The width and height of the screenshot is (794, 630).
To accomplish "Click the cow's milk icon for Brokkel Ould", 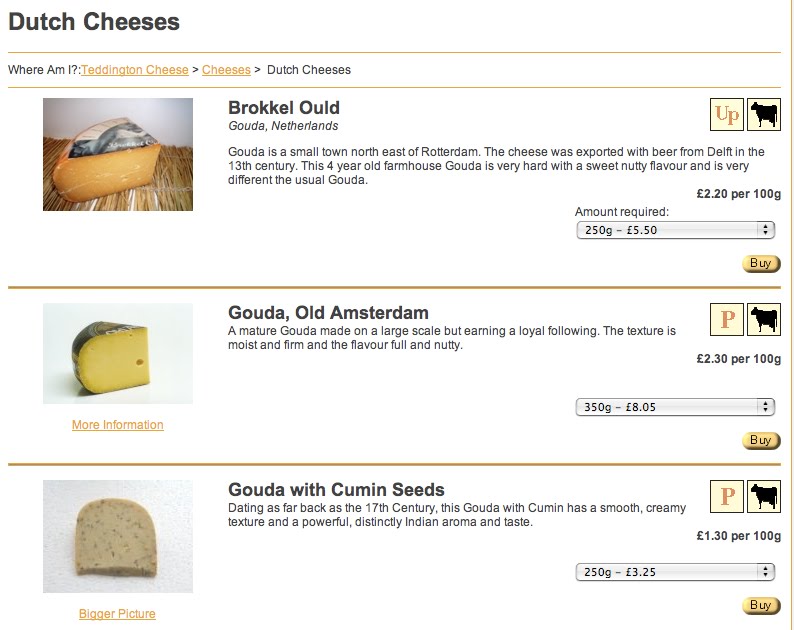I will pyautogui.click(x=765, y=115).
